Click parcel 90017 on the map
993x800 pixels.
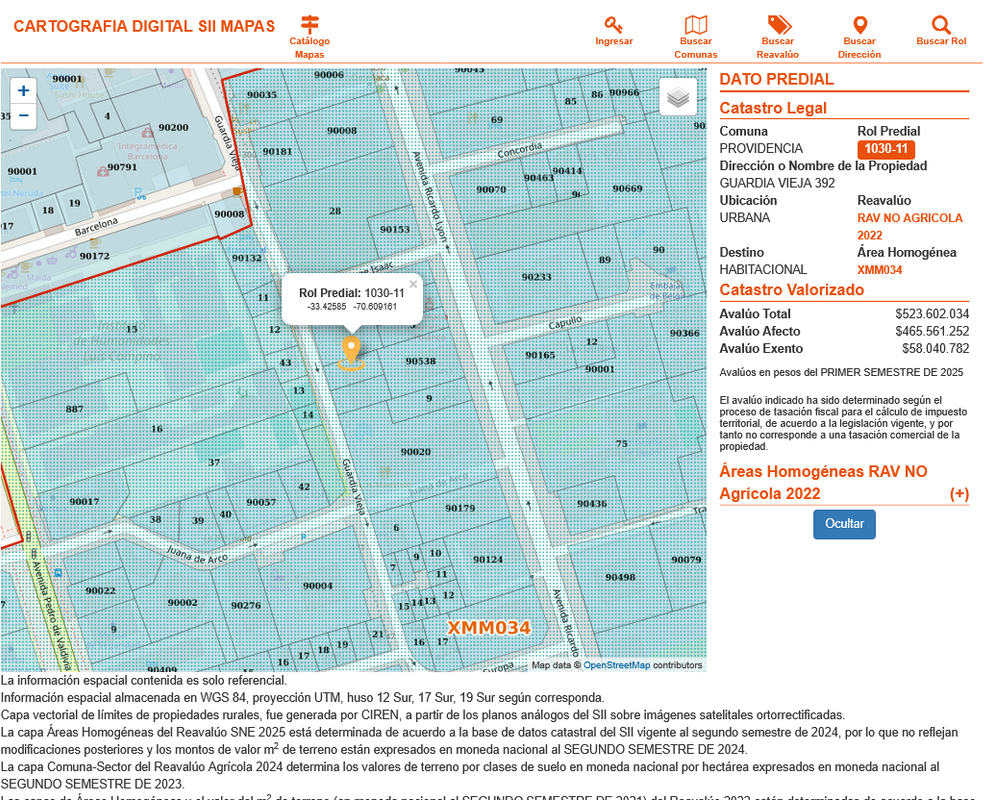84,501
